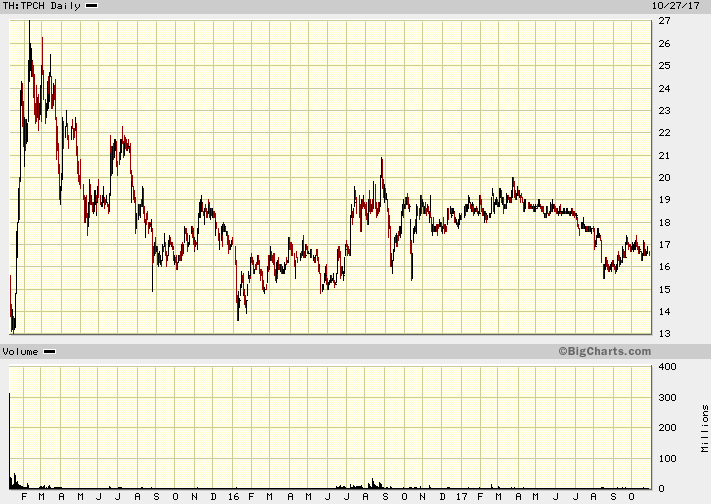This screenshot has width=711, height=504.
Task: Click the 'Volume' panel label
Action: pos(20,352)
